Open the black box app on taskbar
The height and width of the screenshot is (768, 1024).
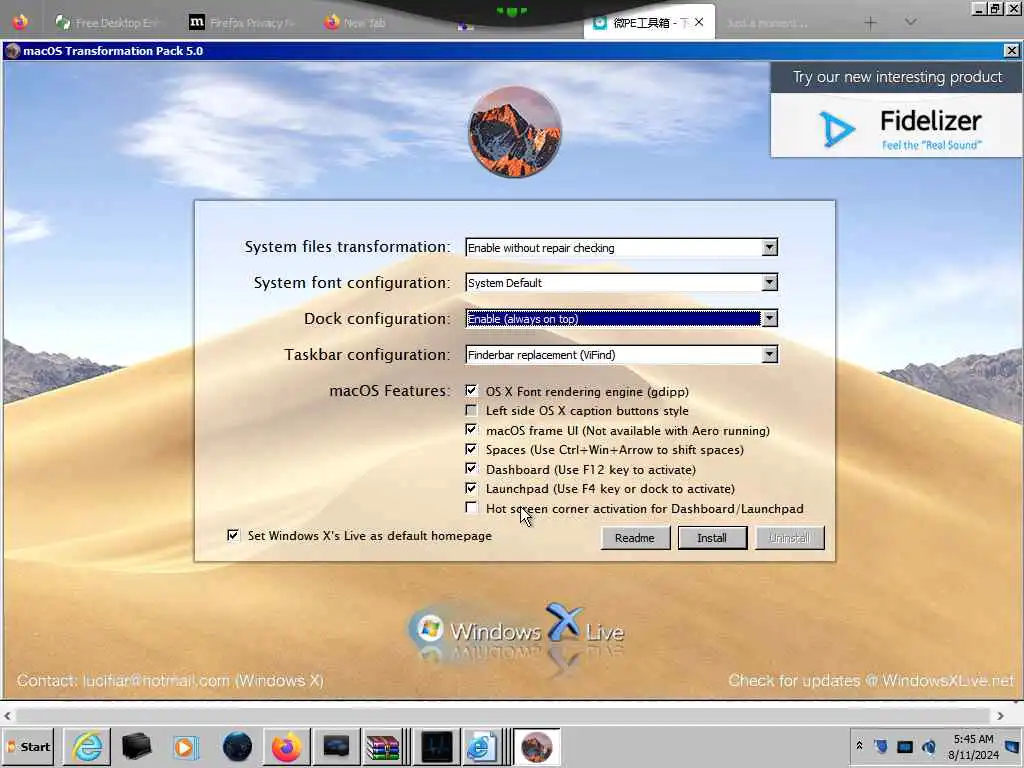[136, 746]
